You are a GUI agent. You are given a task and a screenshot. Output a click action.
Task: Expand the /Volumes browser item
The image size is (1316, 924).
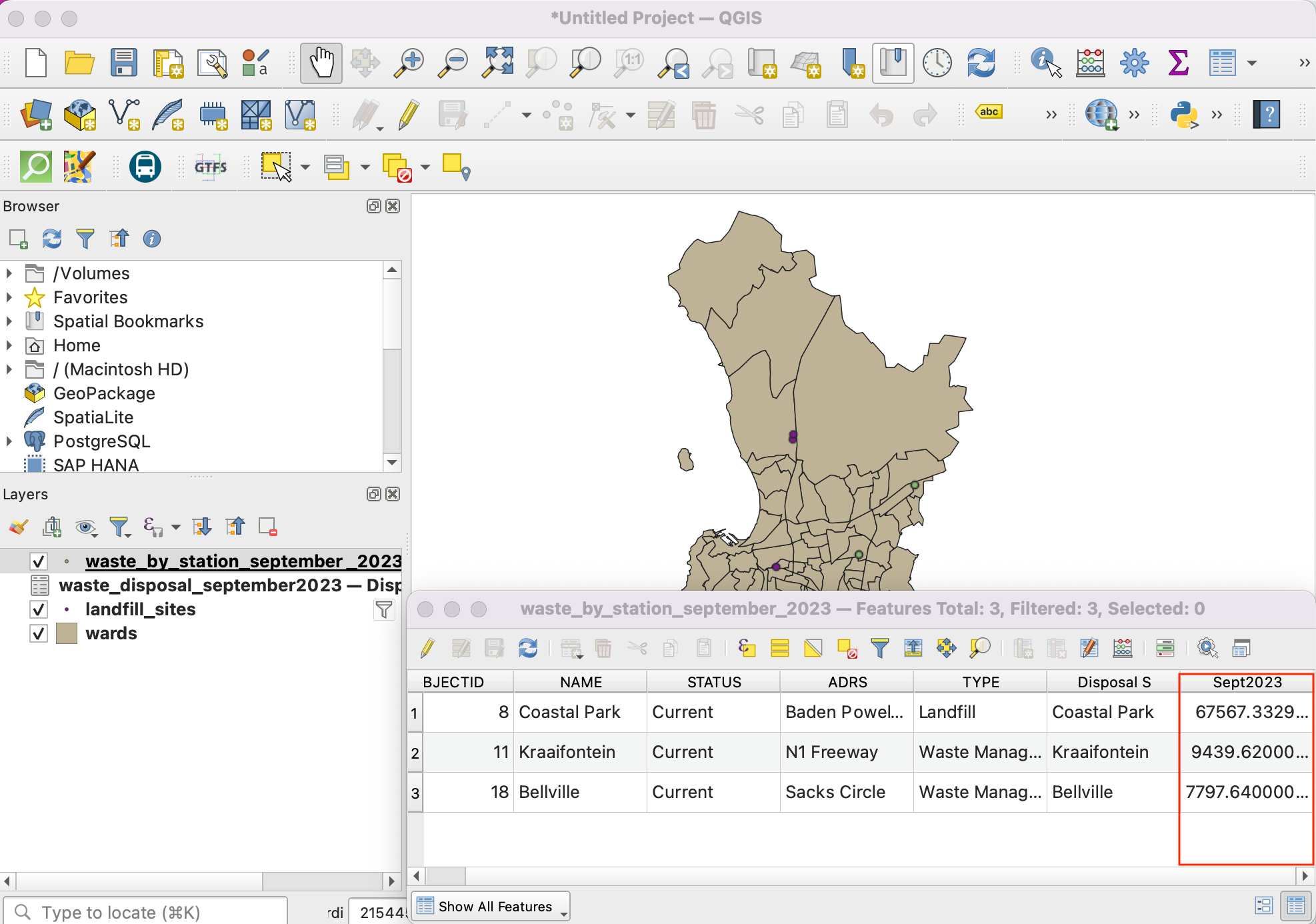click(x=9, y=273)
